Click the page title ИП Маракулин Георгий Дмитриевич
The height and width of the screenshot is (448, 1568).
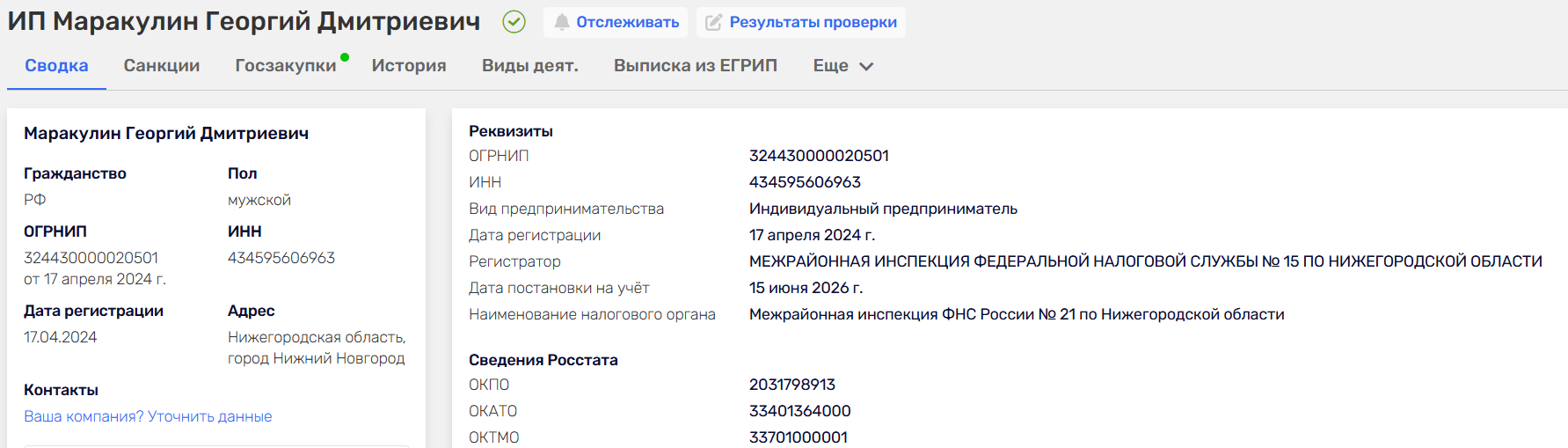tap(244, 22)
